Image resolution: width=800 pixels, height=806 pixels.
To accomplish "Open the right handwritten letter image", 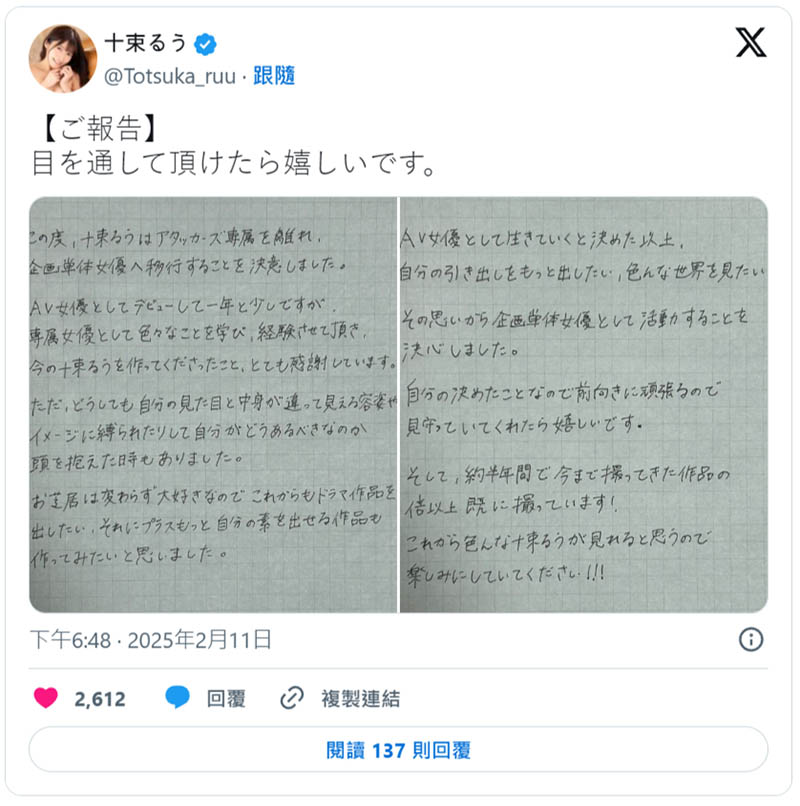I will pos(584,405).
